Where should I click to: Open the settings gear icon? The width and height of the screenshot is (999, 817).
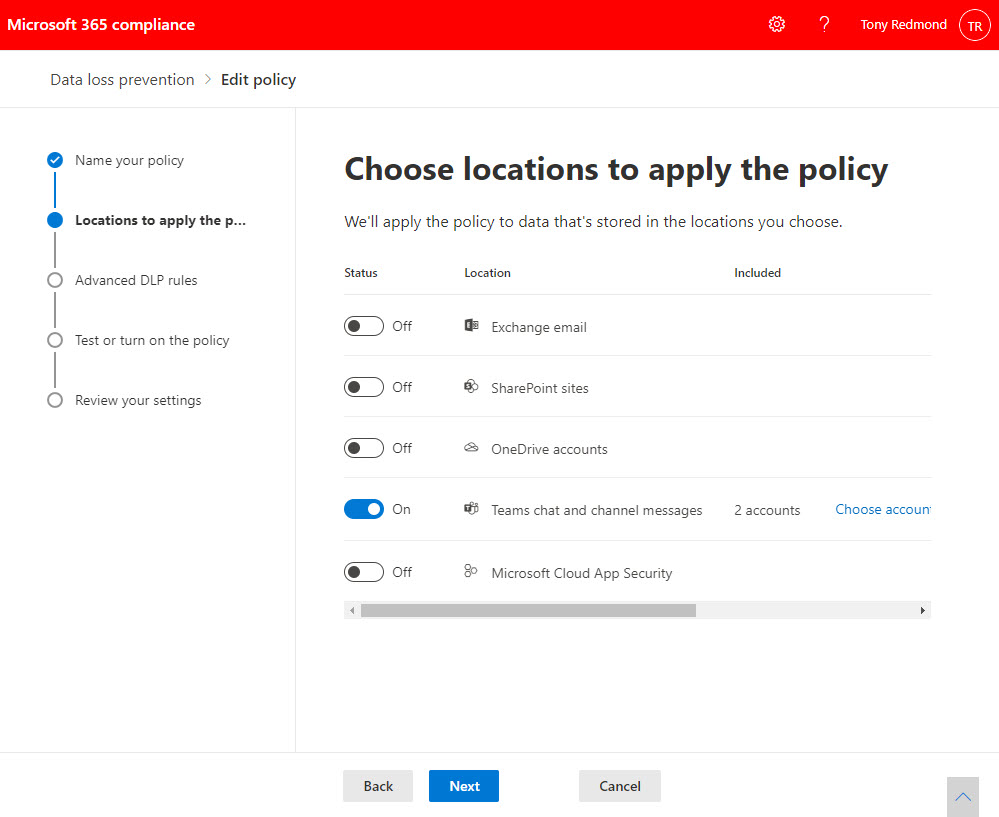click(x=777, y=25)
